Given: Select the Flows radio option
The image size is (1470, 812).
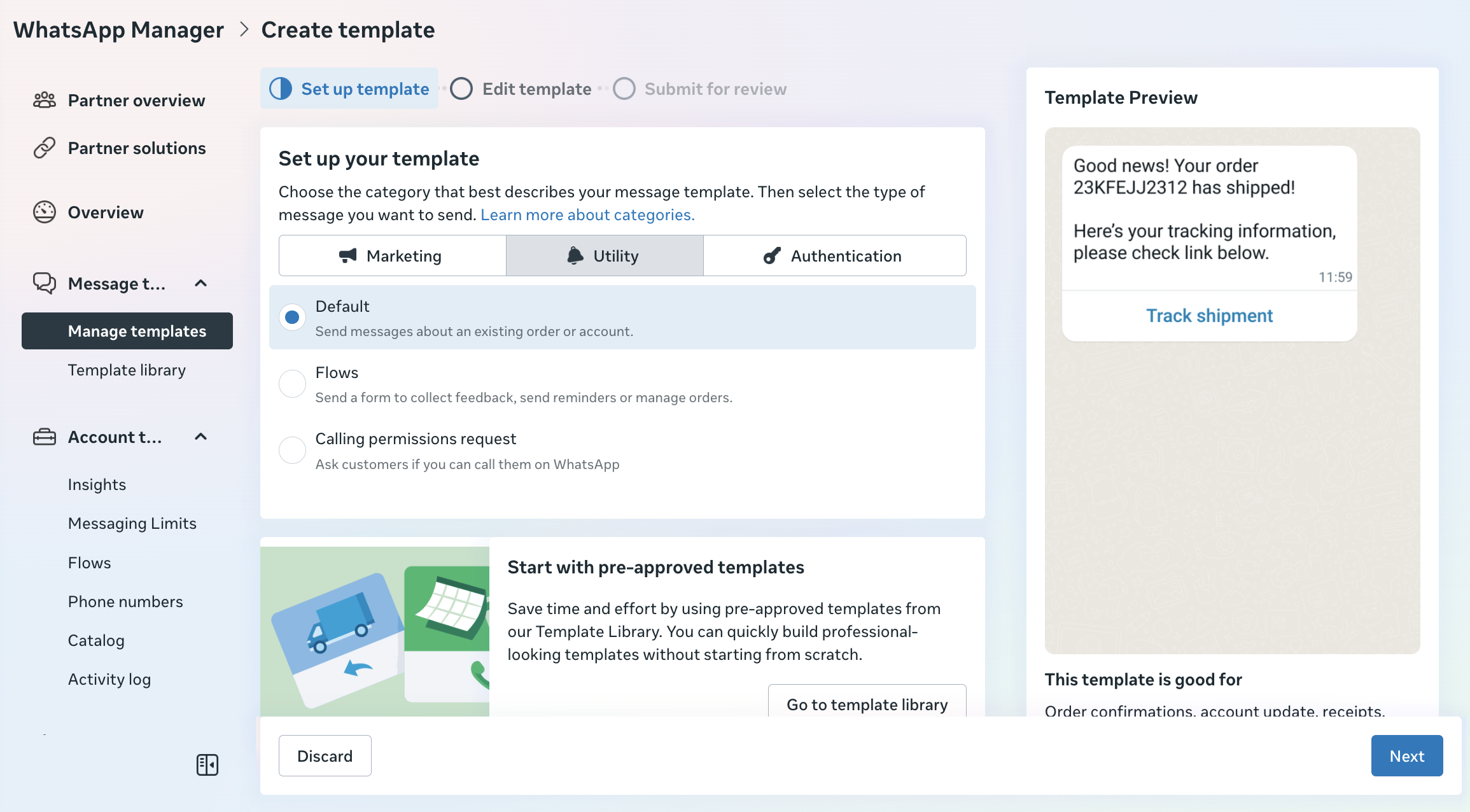Looking at the screenshot, I should [x=292, y=384].
